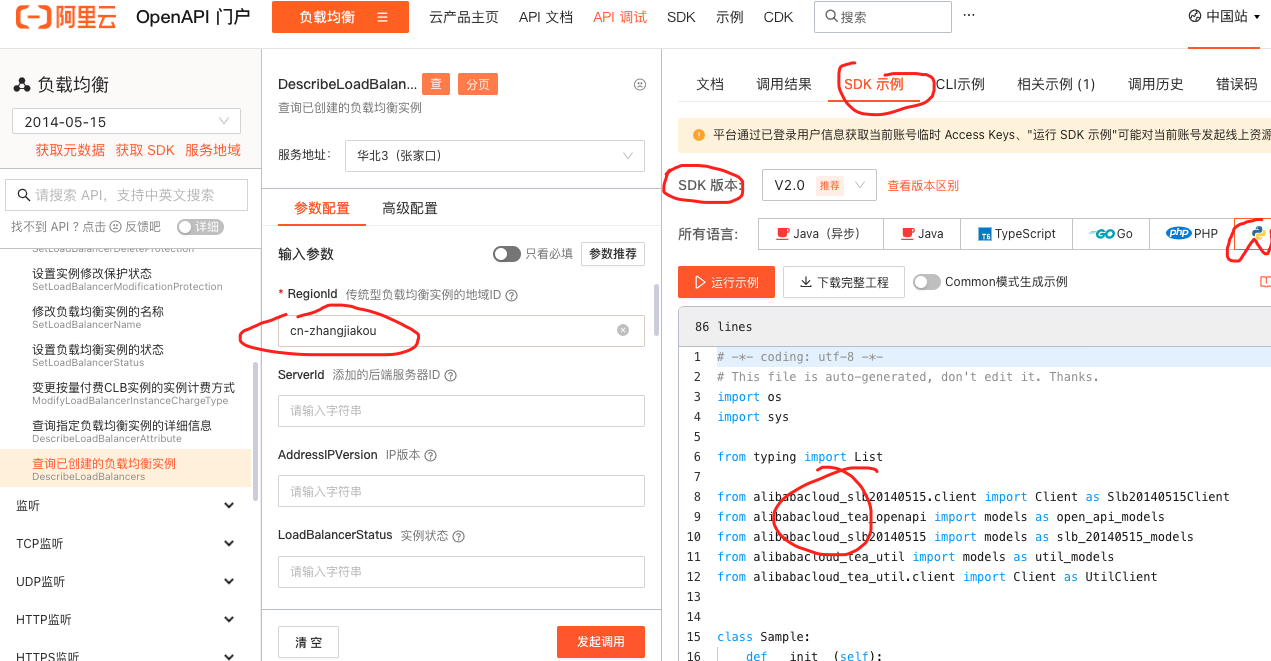1271x661 pixels.
Task: Select Go language option
Action: click(1110, 233)
